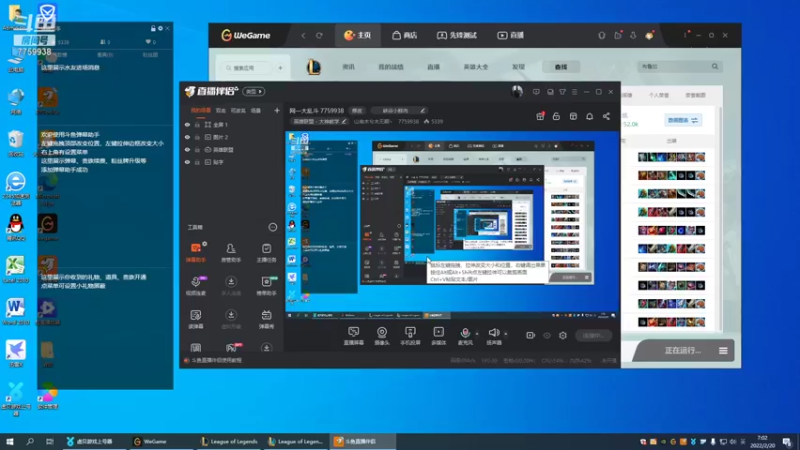800x450 pixels.
Task: Open the skin shirt icon in streaming title bar
Action: tap(562, 92)
